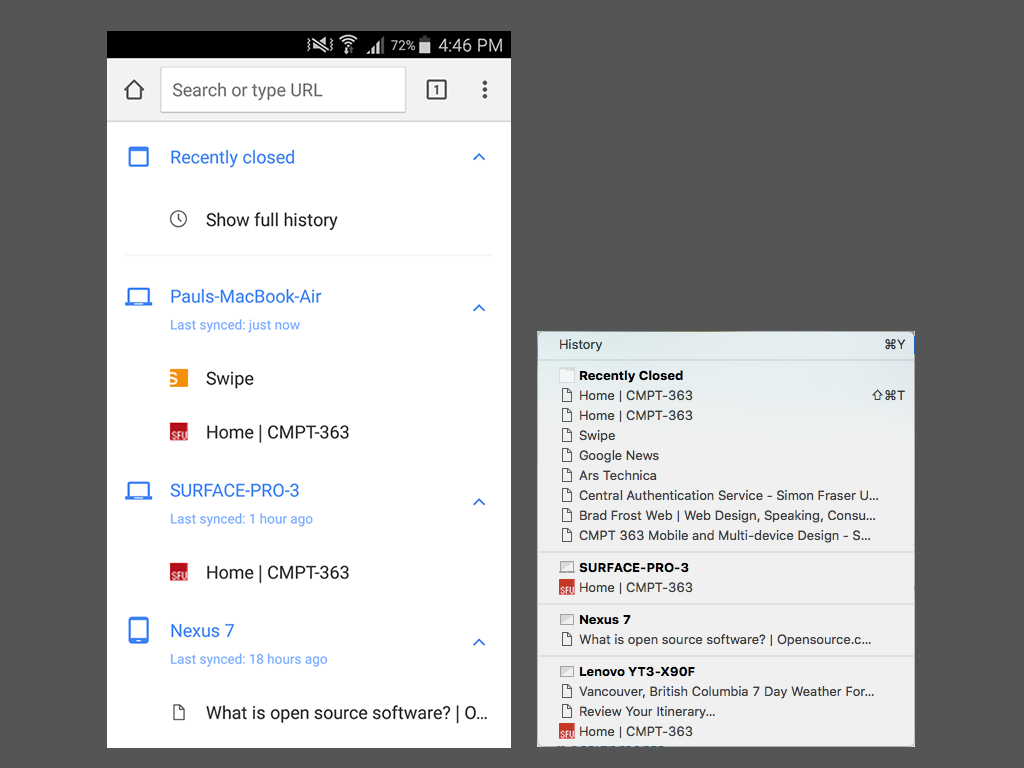Click the History menu header item
Screen dimensions: 1024x768
click(x=726, y=345)
